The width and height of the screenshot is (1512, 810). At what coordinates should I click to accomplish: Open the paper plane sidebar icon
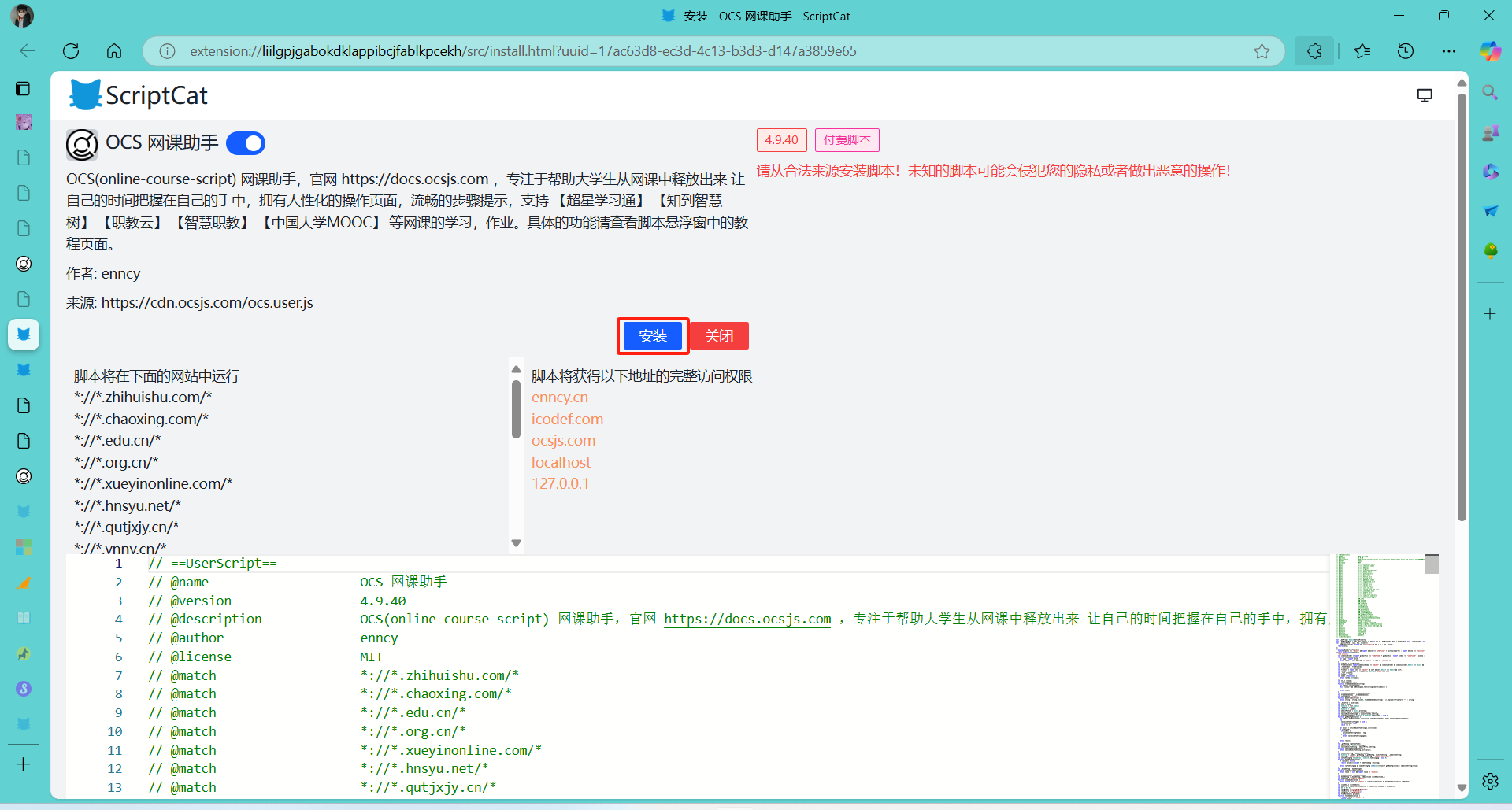coord(1490,211)
